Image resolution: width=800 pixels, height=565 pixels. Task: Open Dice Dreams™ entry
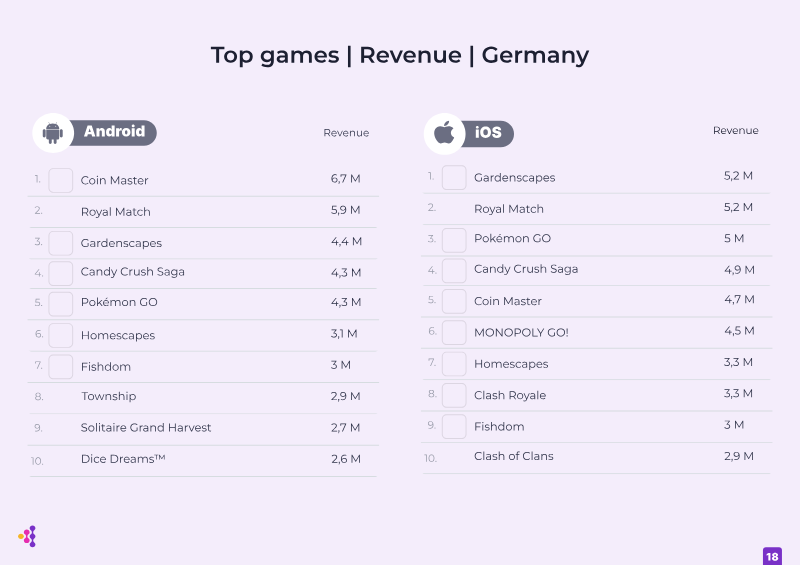coord(123,459)
